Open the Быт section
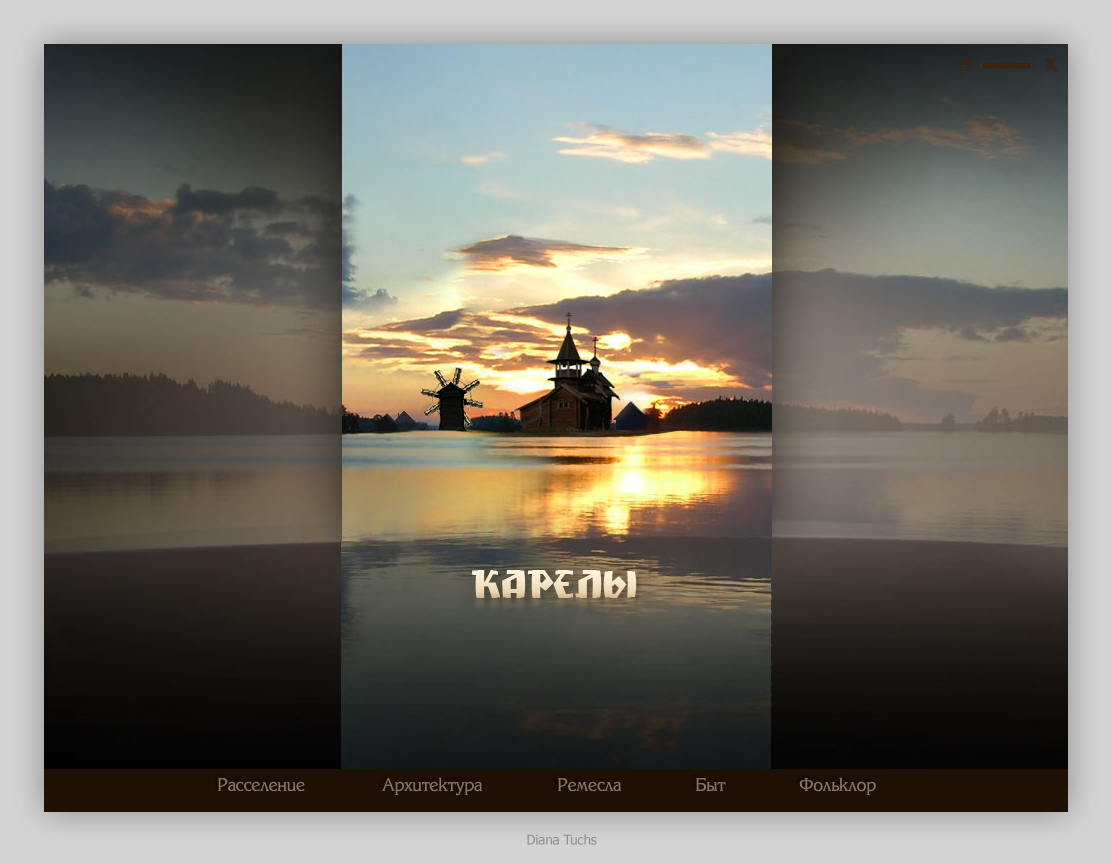 [710, 785]
